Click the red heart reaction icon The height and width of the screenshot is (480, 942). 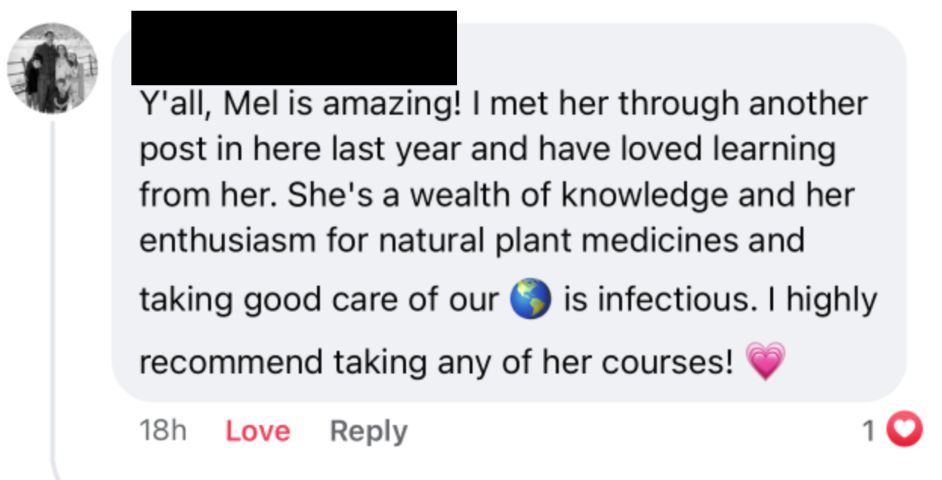click(x=905, y=431)
